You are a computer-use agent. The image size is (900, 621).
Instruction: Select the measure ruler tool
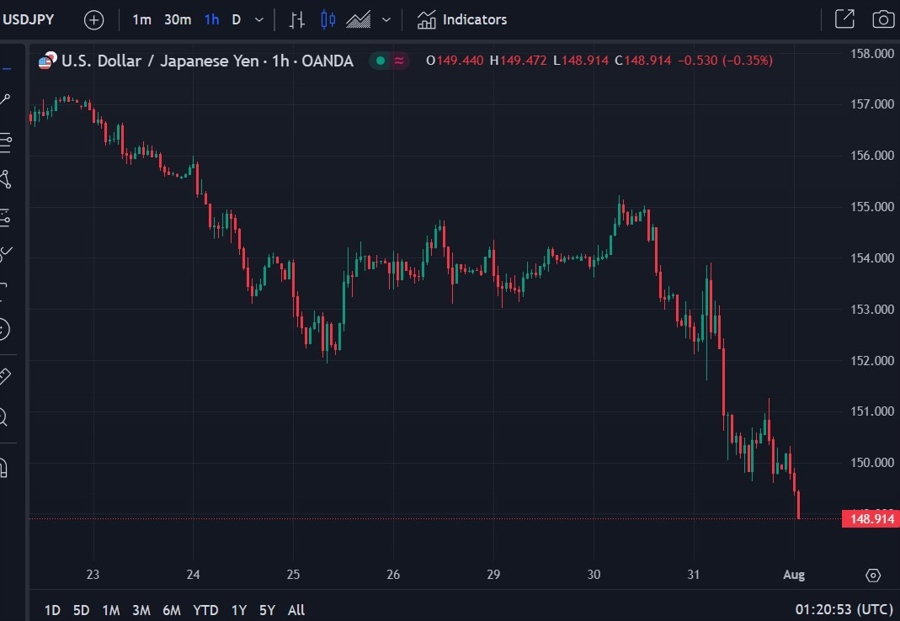pos(5,377)
